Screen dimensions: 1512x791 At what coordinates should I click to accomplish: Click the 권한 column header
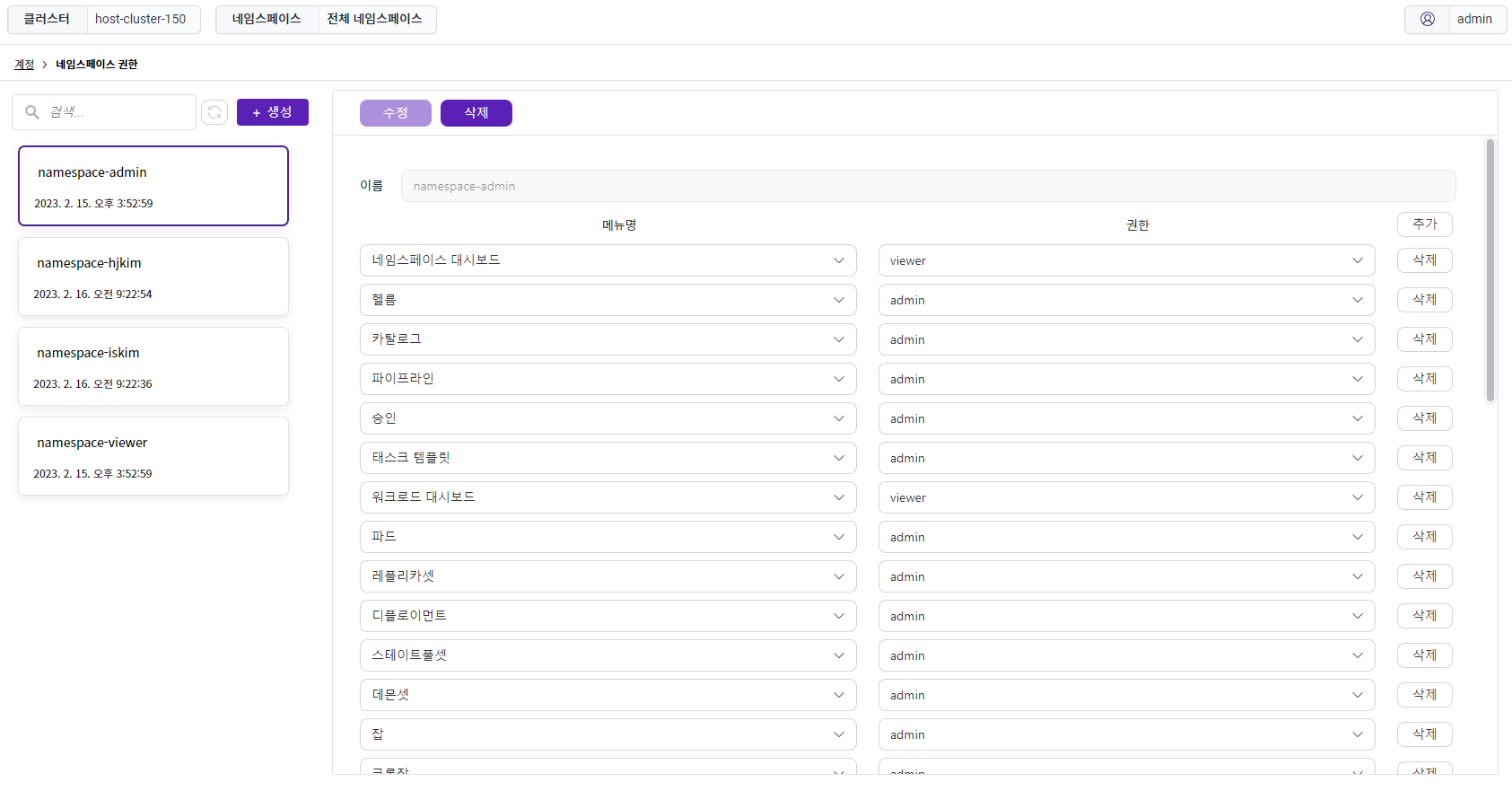tap(1138, 225)
